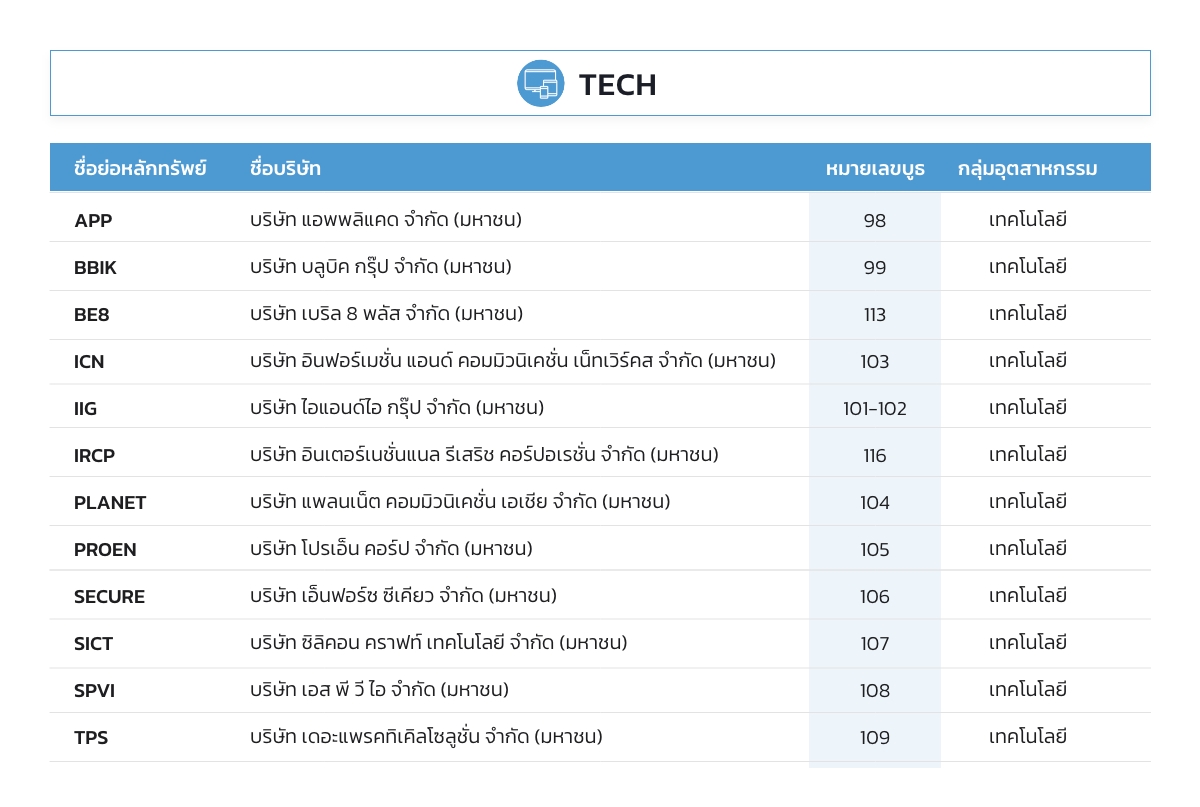Click เทคโนโลยี in the PROEN row

point(1028,548)
